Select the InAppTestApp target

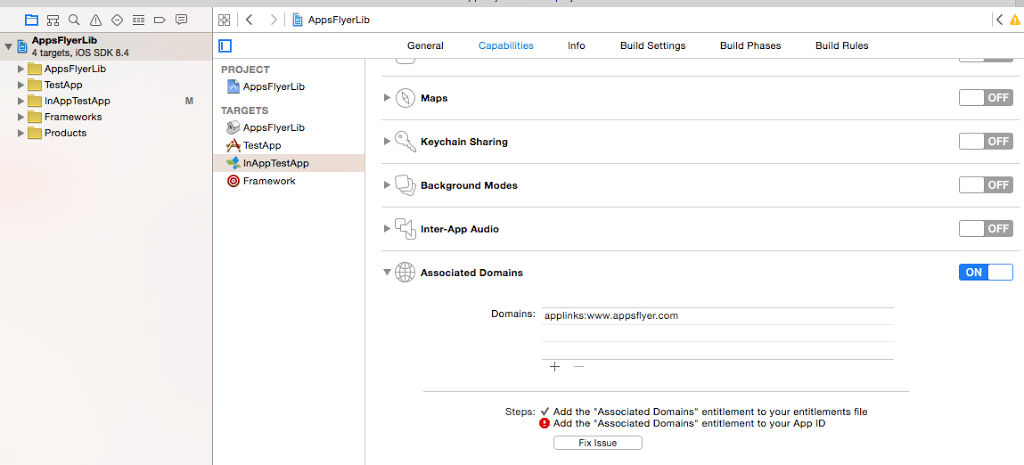(289, 163)
